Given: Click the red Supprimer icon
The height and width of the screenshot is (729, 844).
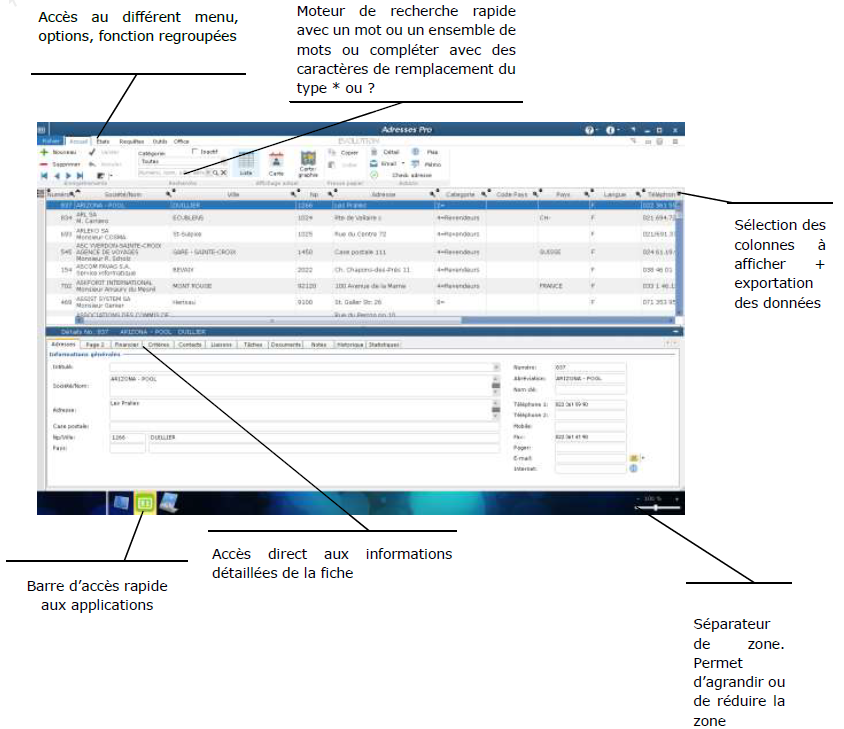Looking at the screenshot, I should coord(44,163).
